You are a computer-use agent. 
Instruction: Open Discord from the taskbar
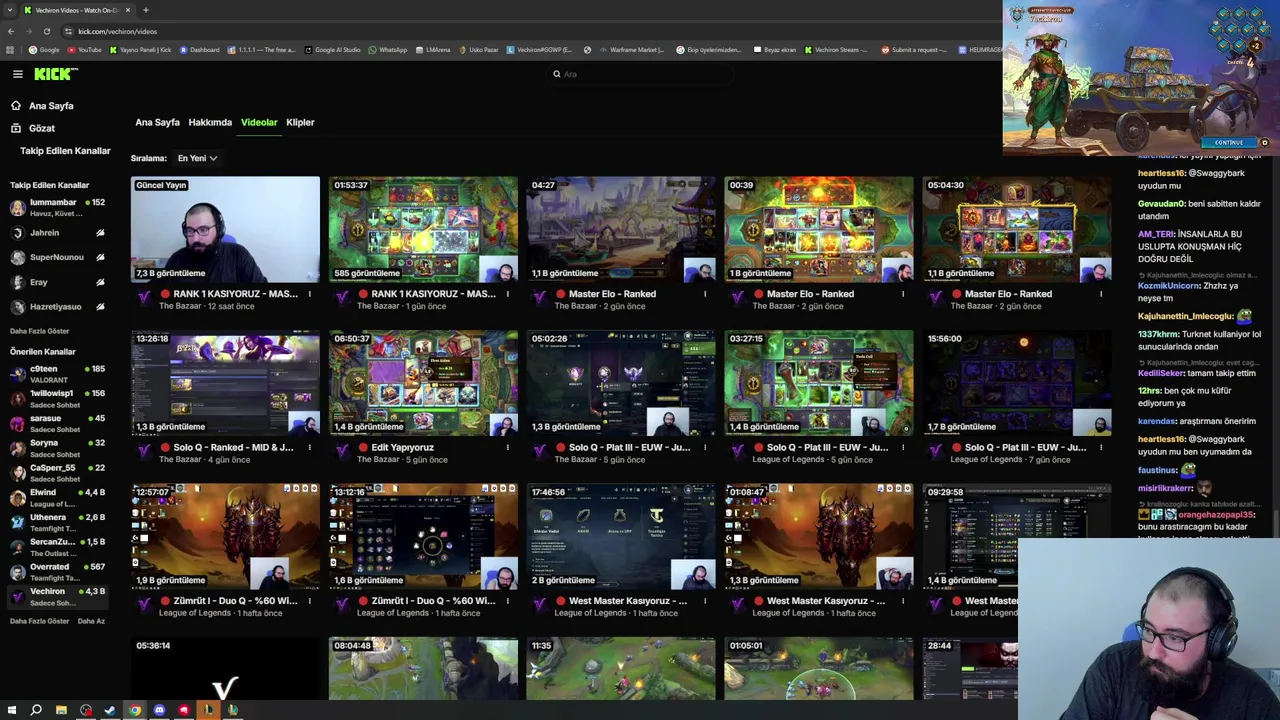pyautogui.click(x=159, y=710)
